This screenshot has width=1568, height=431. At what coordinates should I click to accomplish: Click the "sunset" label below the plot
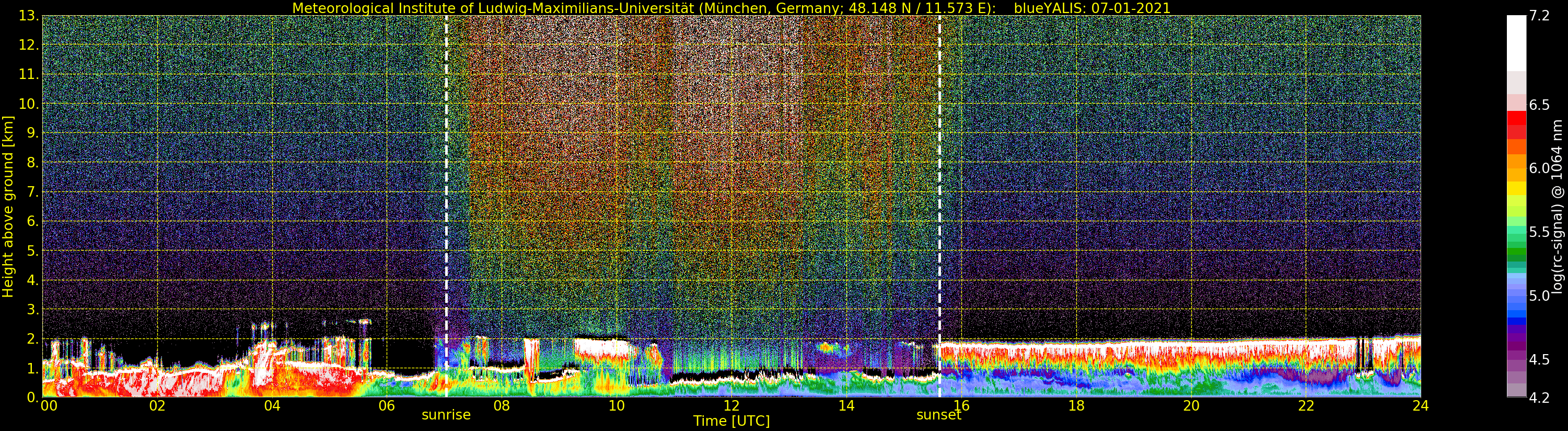[938, 415]
